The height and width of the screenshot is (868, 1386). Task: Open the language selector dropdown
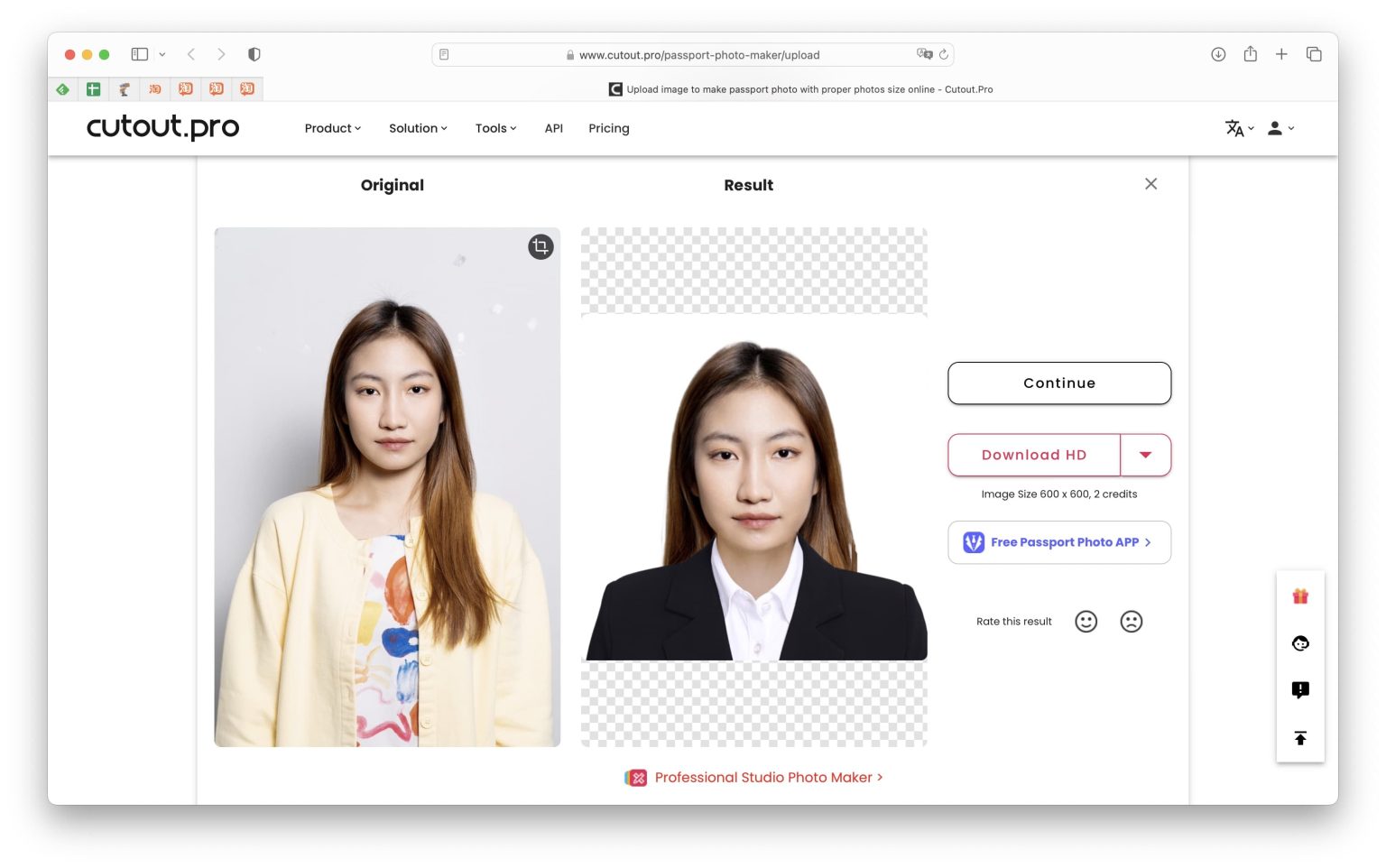1237,128
